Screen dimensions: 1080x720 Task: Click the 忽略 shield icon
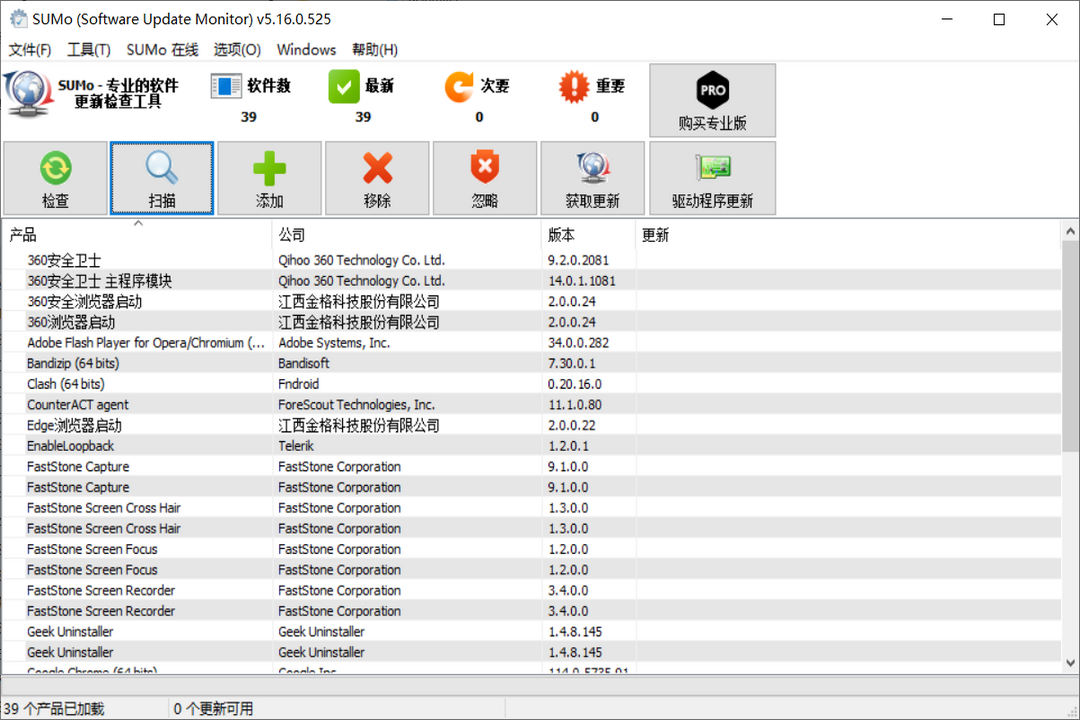[484, 168]
